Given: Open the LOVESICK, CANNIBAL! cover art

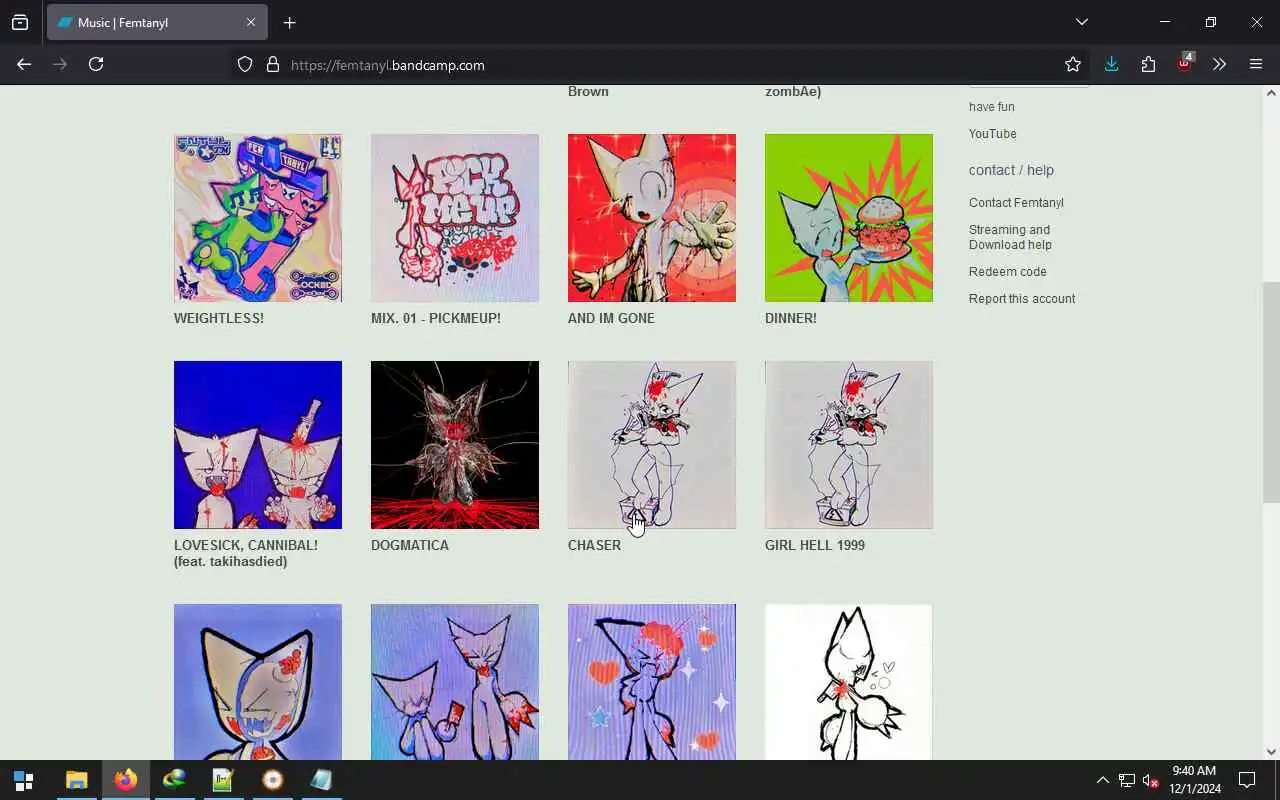Looking at the screenshot, I should coord(258,445).
